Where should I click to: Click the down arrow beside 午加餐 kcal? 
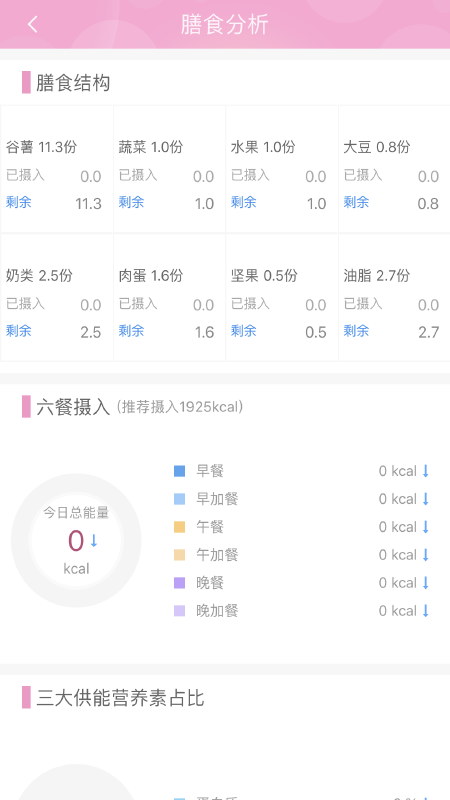pyautogui.click(x=426, y=555)
